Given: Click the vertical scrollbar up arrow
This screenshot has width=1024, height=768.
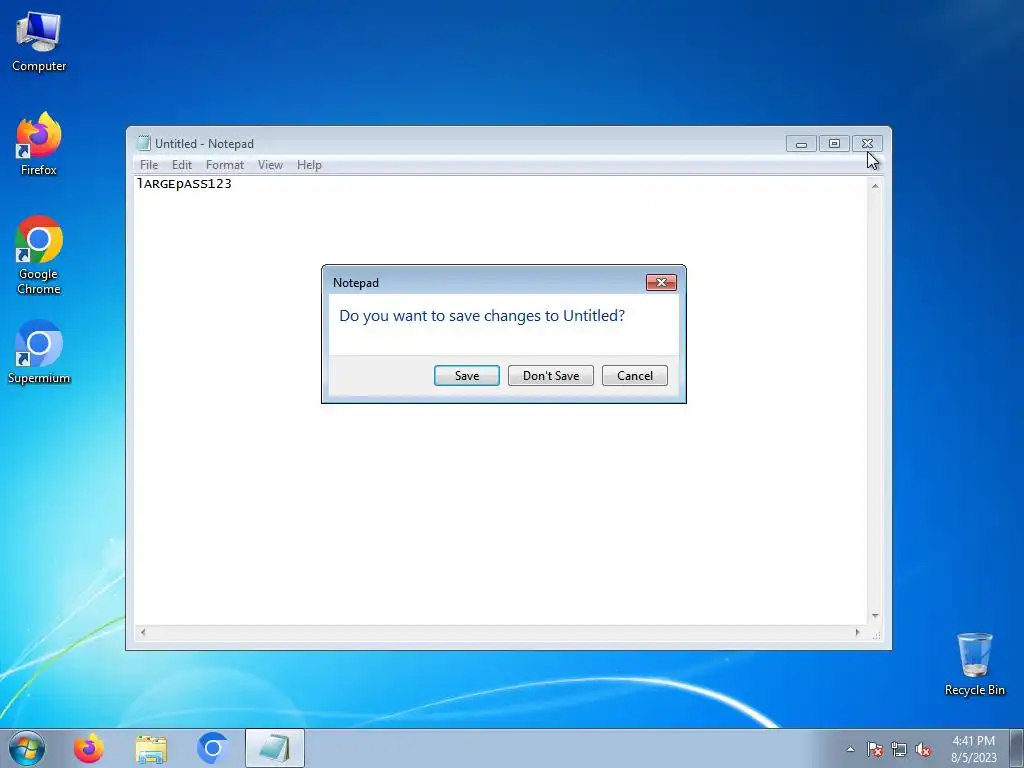Looking at the screenshot, I should point(875,186).
